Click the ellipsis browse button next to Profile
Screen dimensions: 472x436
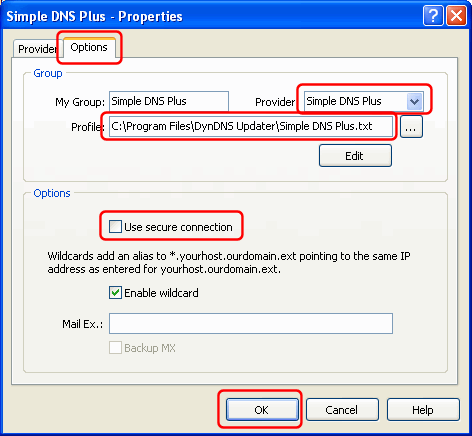click(411, 126)
